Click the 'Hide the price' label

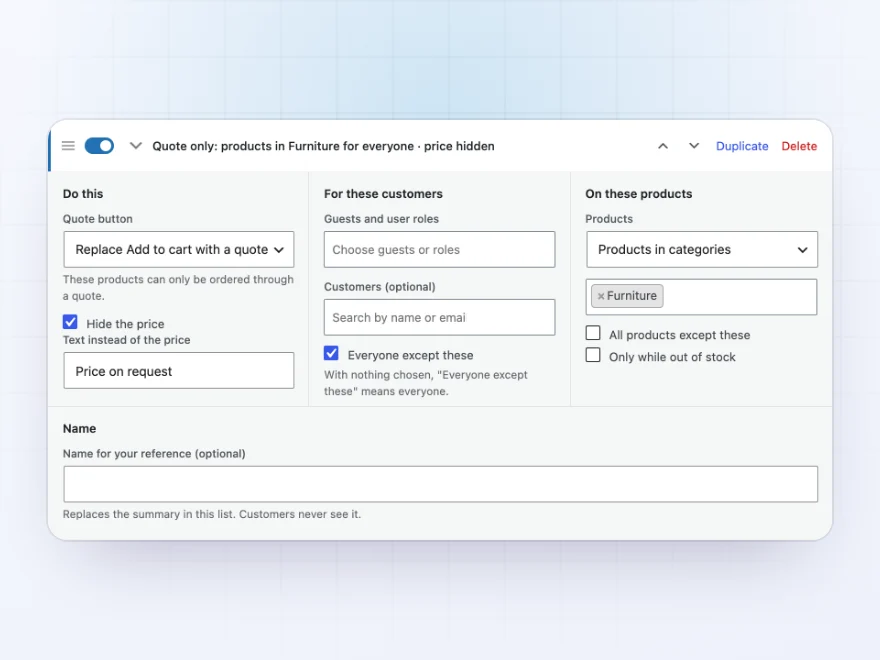point(125,324)
